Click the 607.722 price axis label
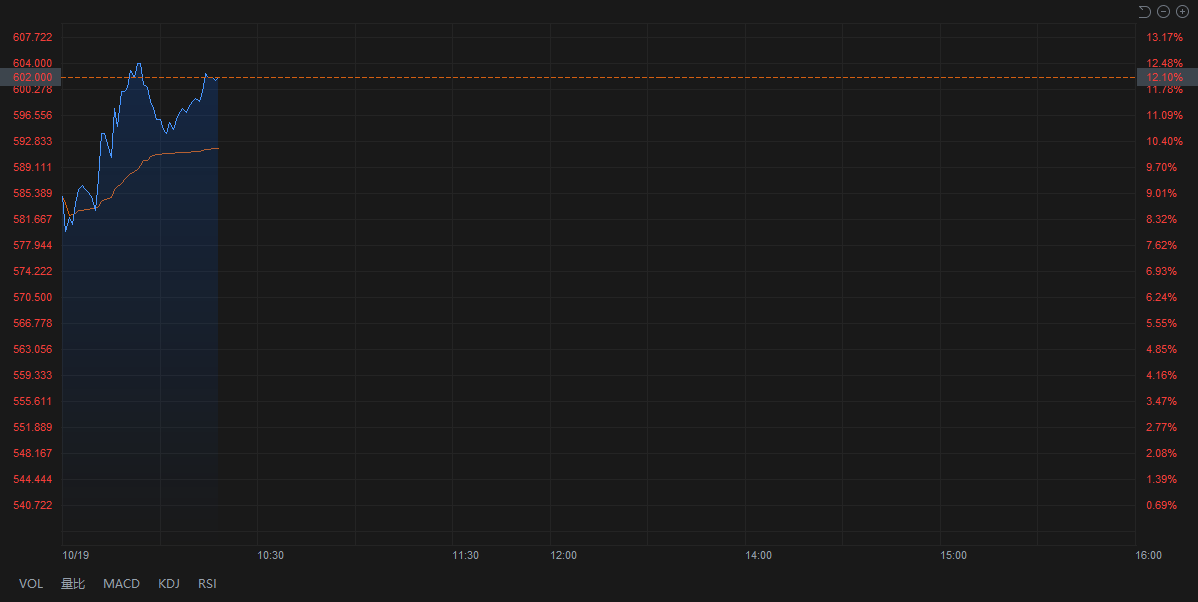Image resolution: width=1198 pixels, height=602 pixels. pos(33,37)
